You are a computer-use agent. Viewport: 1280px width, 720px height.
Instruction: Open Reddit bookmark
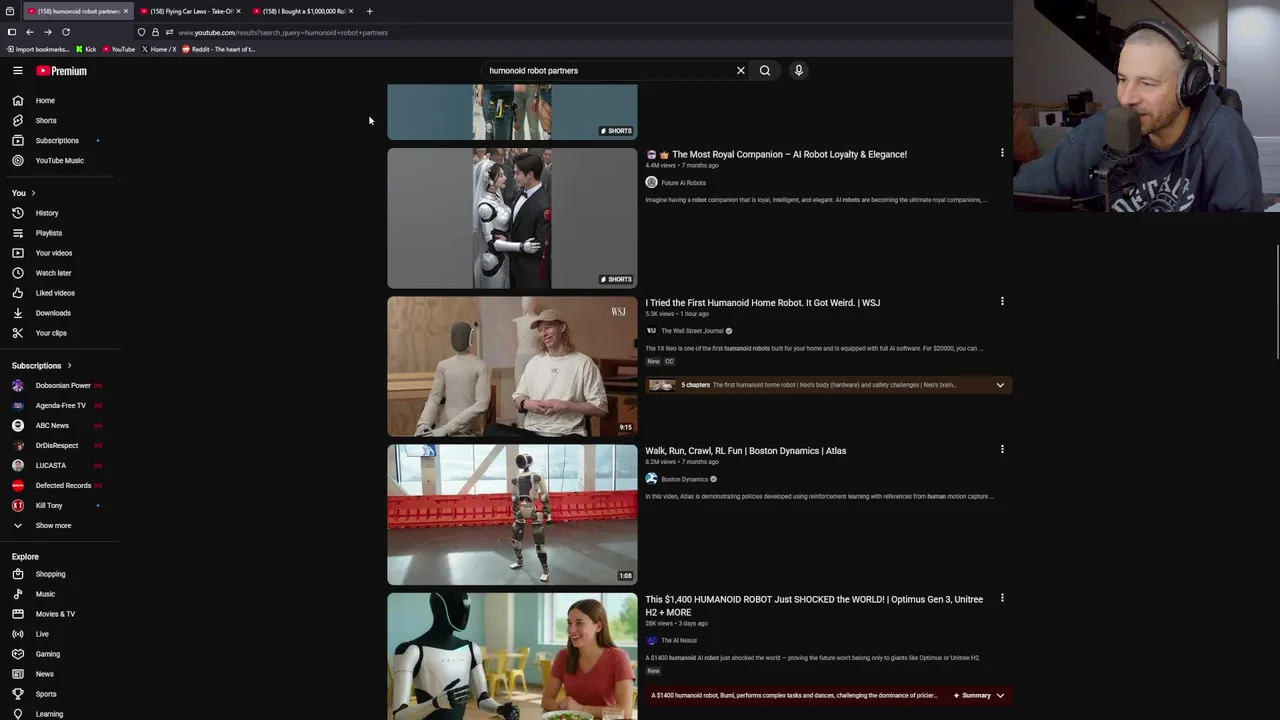coord(218,49)
